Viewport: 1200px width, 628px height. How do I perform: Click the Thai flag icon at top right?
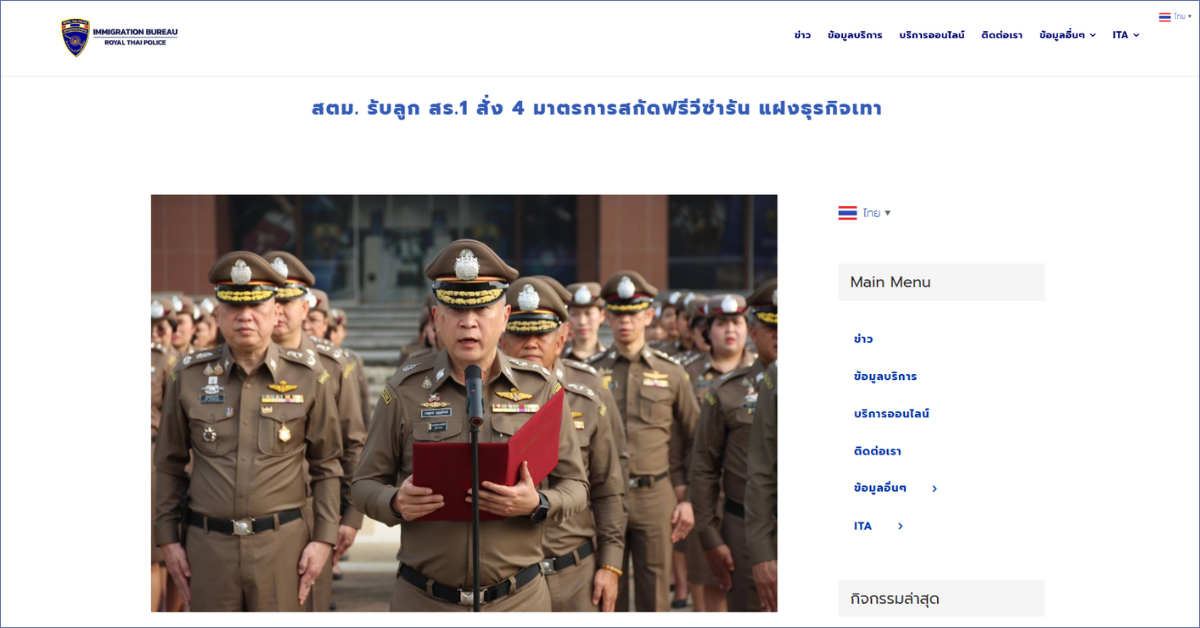(1164, 17)
